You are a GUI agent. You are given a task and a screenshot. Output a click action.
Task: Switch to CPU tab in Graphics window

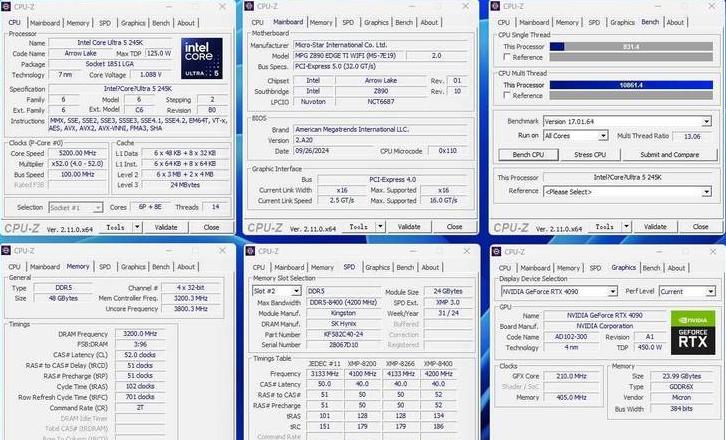[505, 268]
